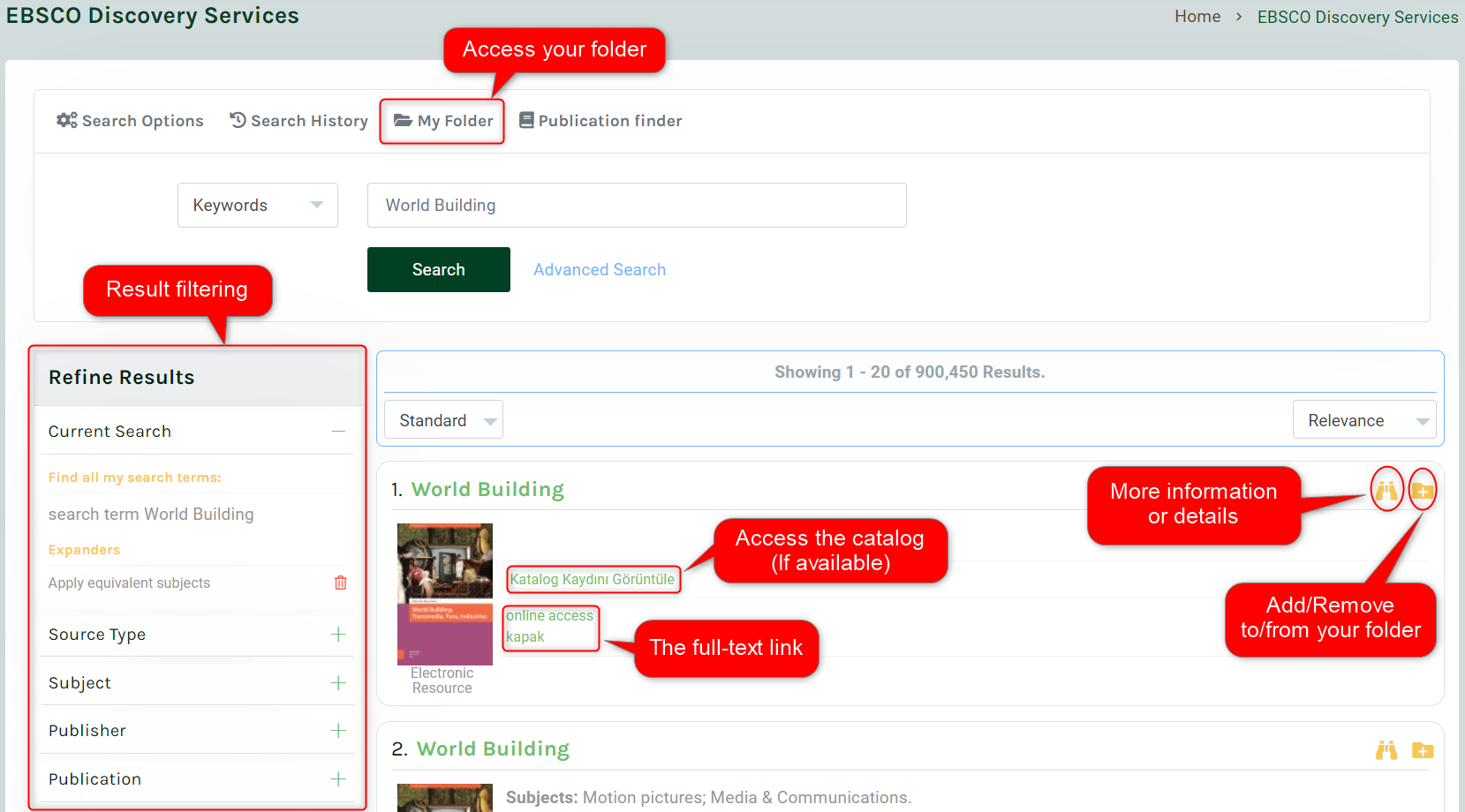
Task: Go to Home breadcrumb
Action: point(1197,17)
